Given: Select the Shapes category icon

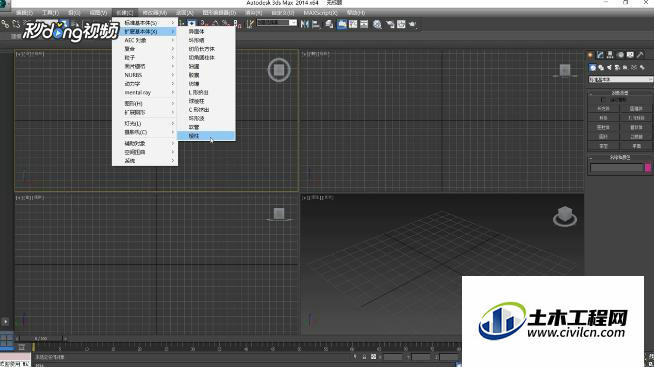Looking at the screenshot, I should click(x=601, y=67).
